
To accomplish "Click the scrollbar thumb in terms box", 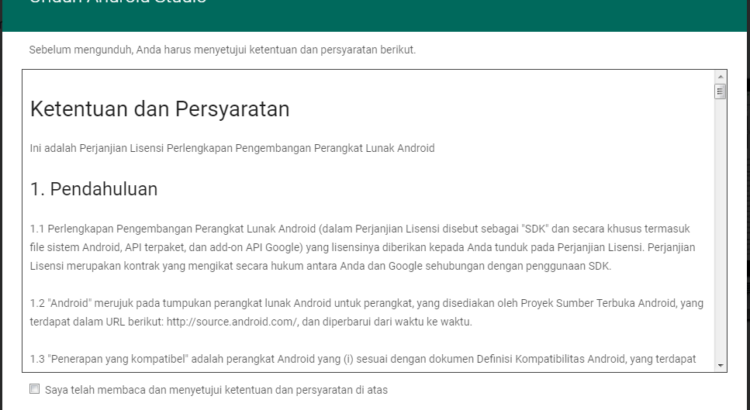I will tap(720, 92).
